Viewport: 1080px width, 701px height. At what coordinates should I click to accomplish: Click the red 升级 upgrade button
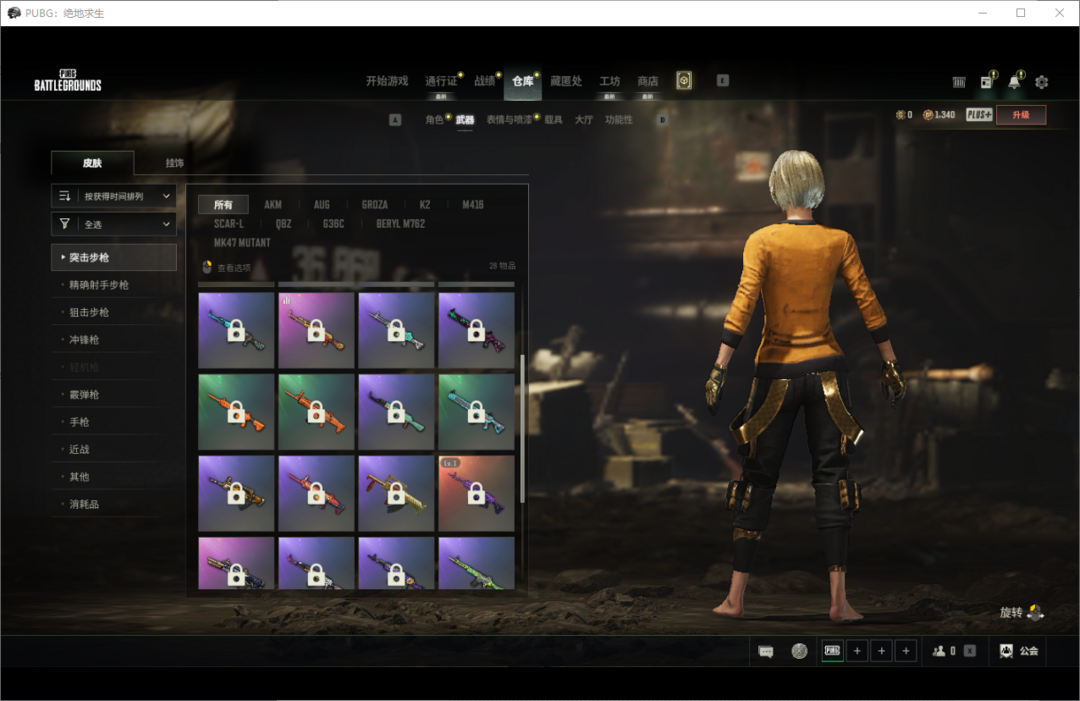1021,115
